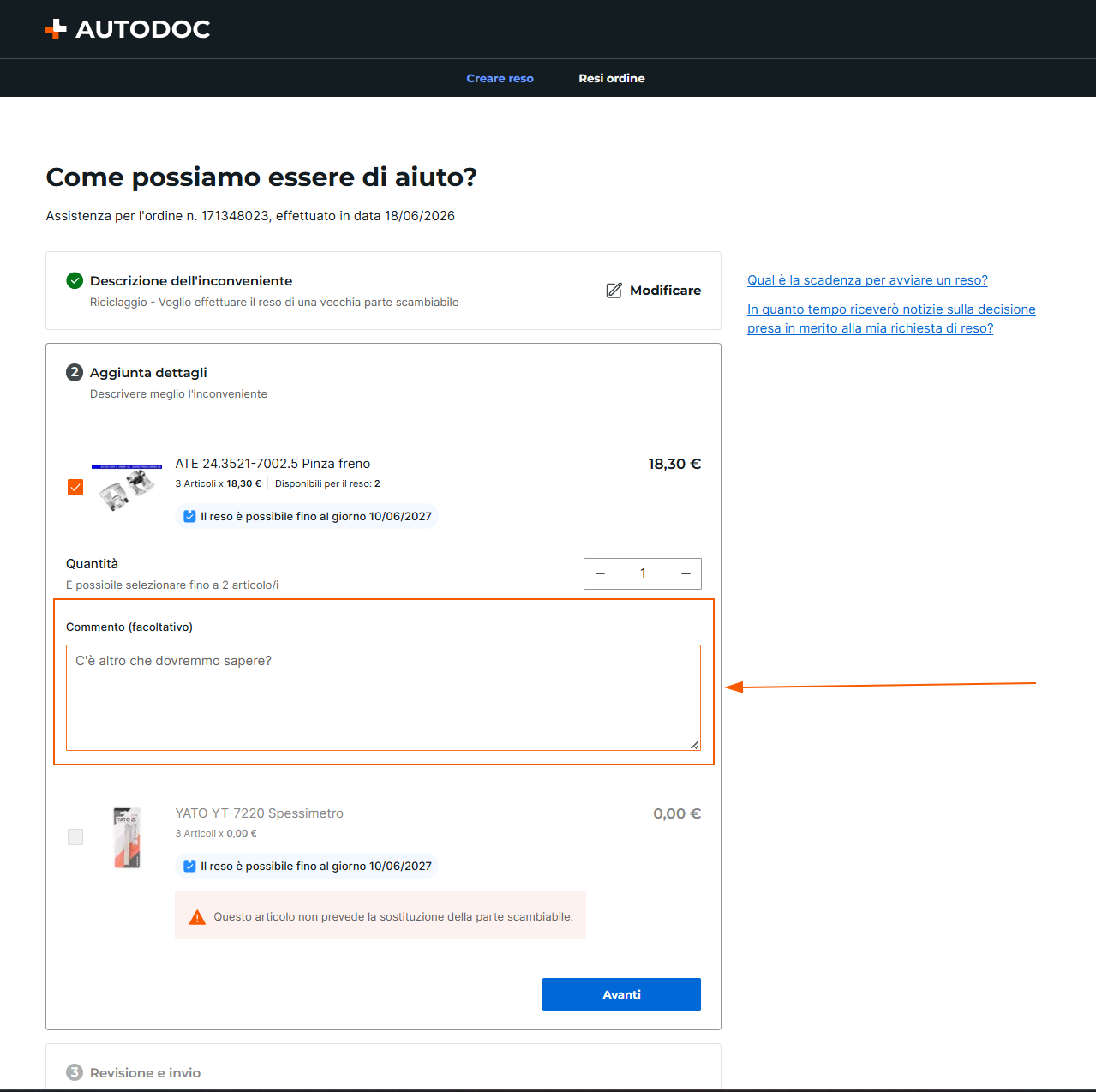This screenshot has height=1092, width=1096.
Task: Click into the Commento text area
Action: [x=383, y=698]
